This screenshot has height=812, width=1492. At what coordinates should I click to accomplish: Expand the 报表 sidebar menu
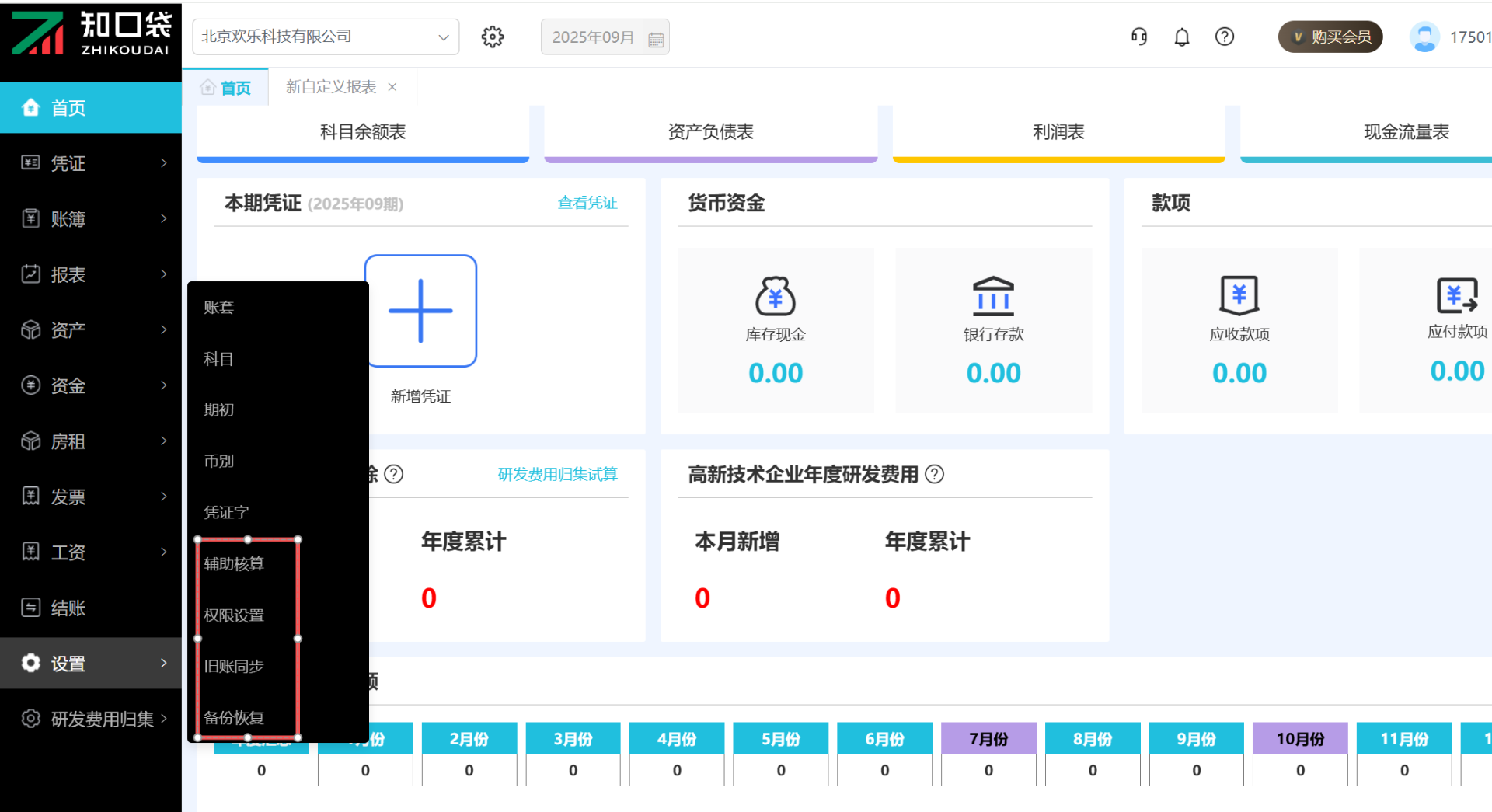pos(91,274)
